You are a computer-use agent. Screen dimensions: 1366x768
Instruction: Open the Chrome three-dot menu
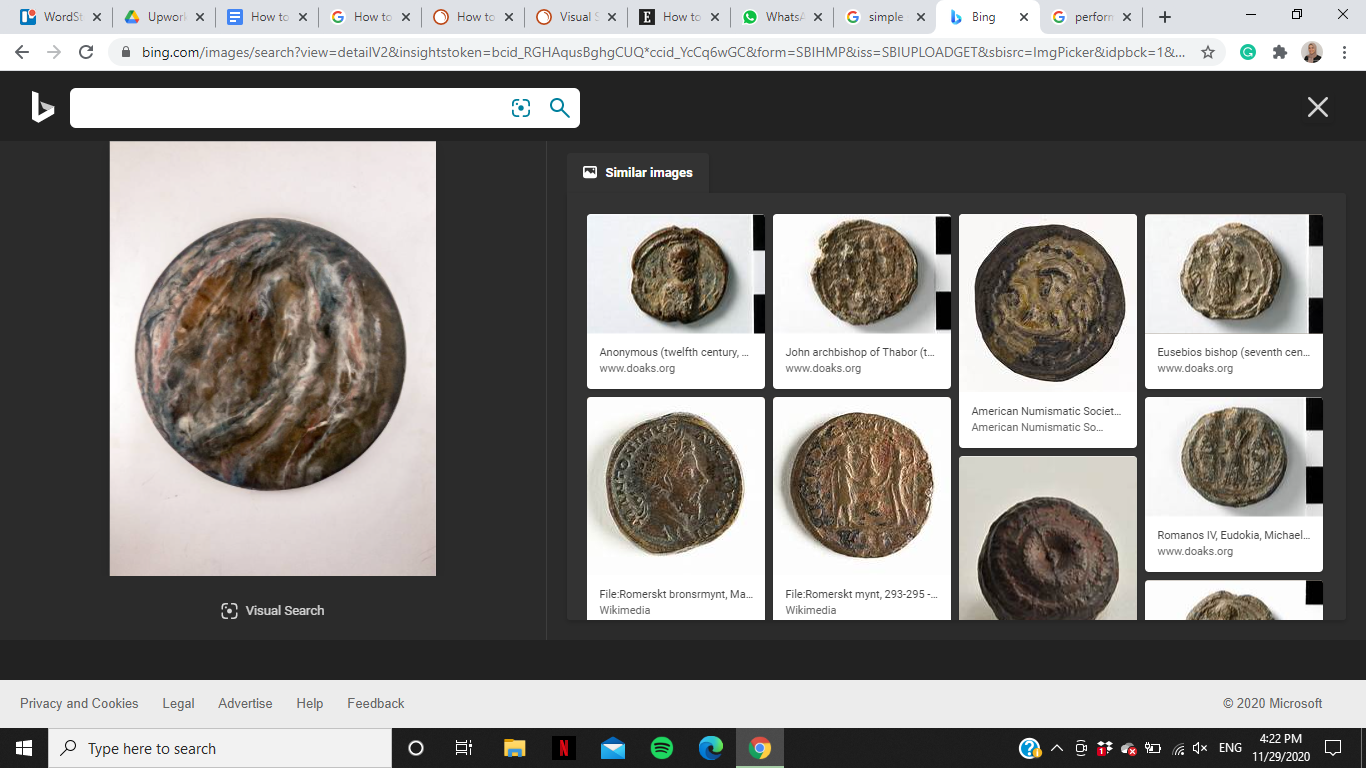point(1344,52)
